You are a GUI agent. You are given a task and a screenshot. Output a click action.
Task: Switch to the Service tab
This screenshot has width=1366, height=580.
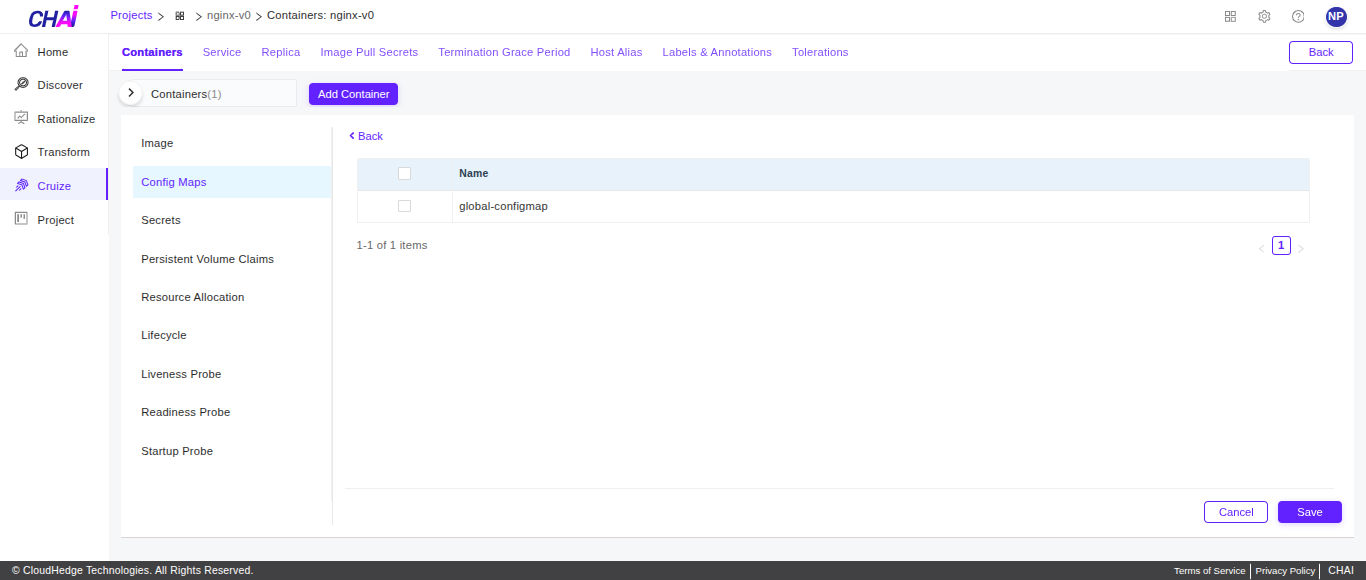coord(221,52)
